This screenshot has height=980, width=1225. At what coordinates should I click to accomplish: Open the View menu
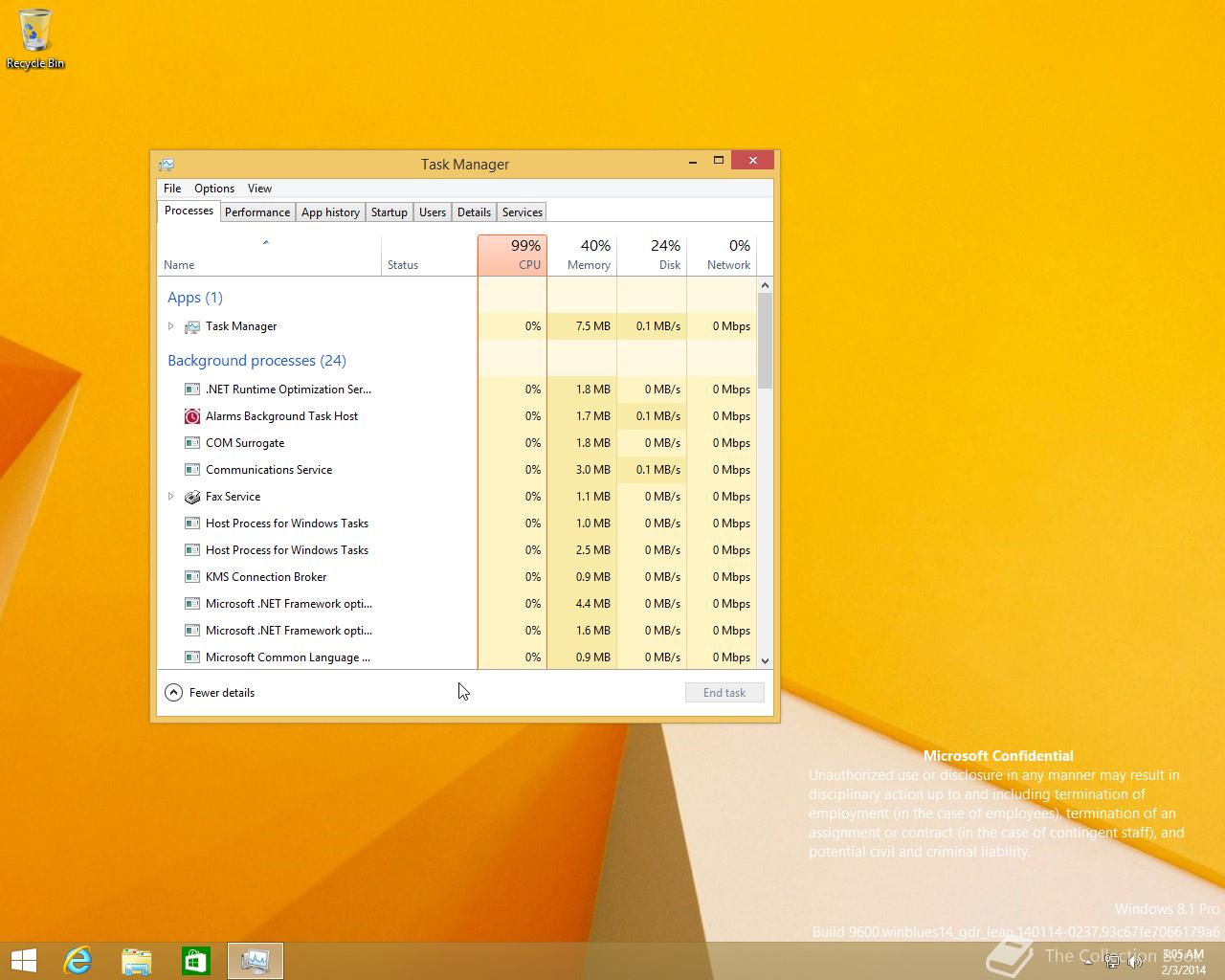(x=259, y=189)
